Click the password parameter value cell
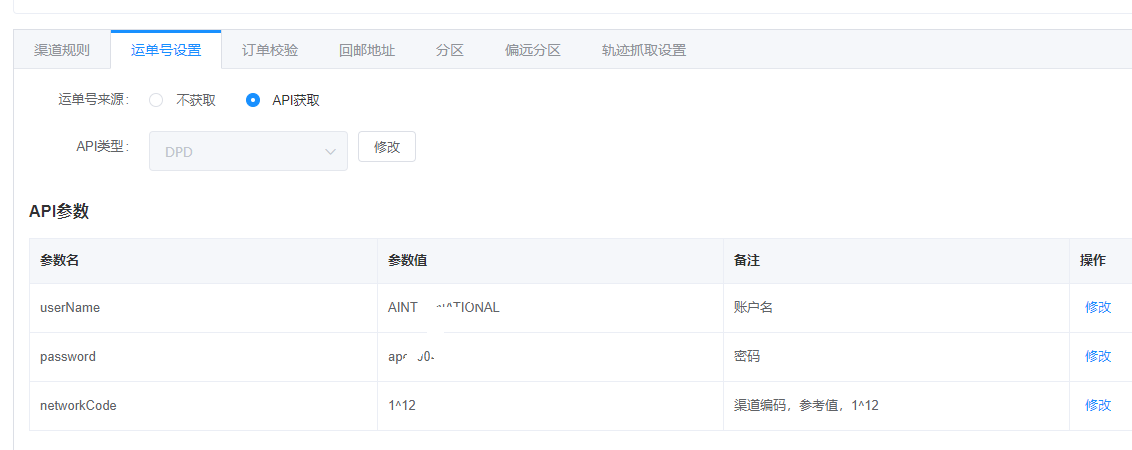Image resolution: width=1132 pixels, height=450 pixels. tap(549, 356)
